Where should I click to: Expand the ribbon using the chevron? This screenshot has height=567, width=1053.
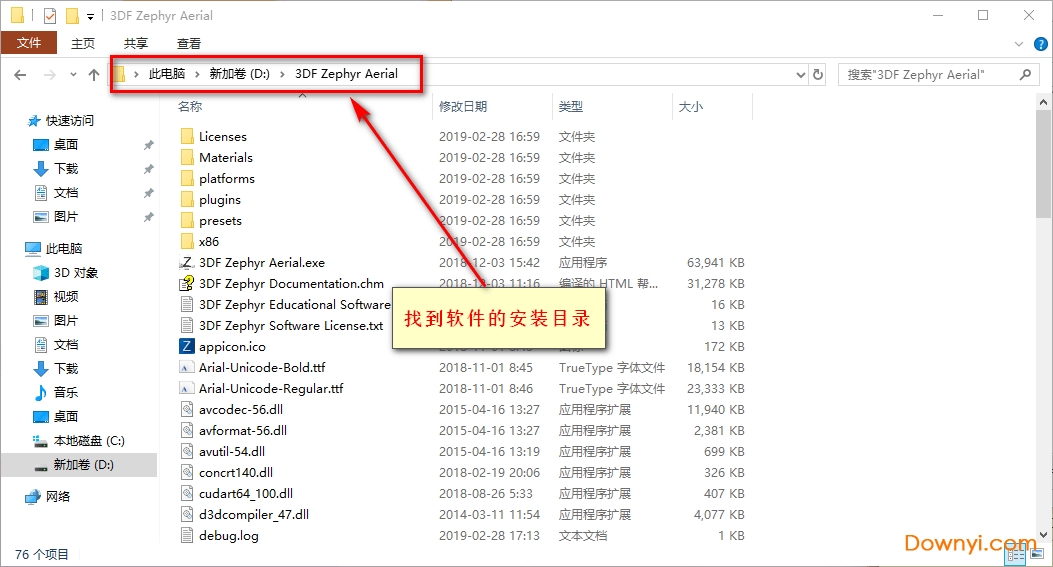tap(1018, 44)
